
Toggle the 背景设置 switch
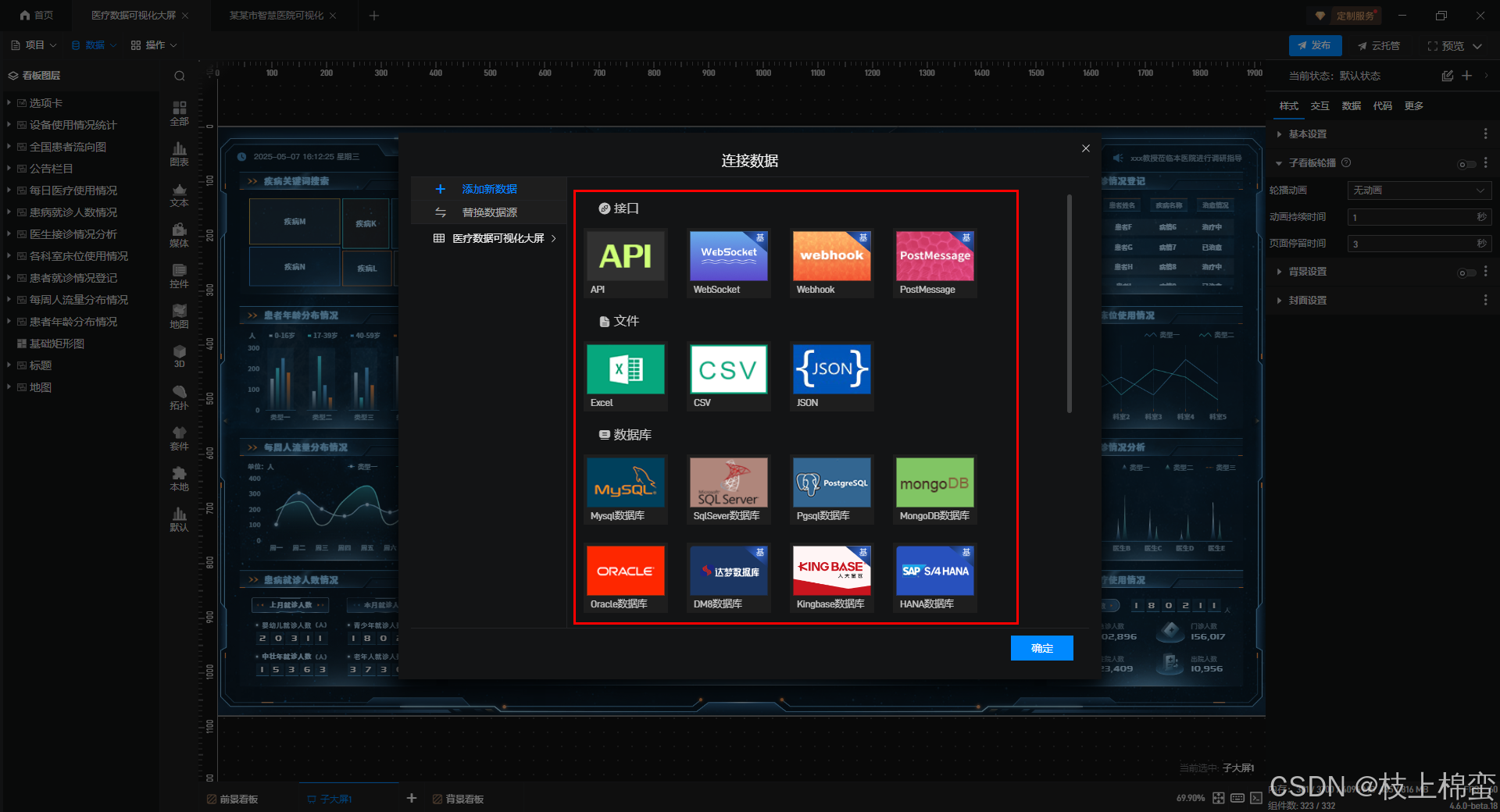click(x=1466, y=272)
